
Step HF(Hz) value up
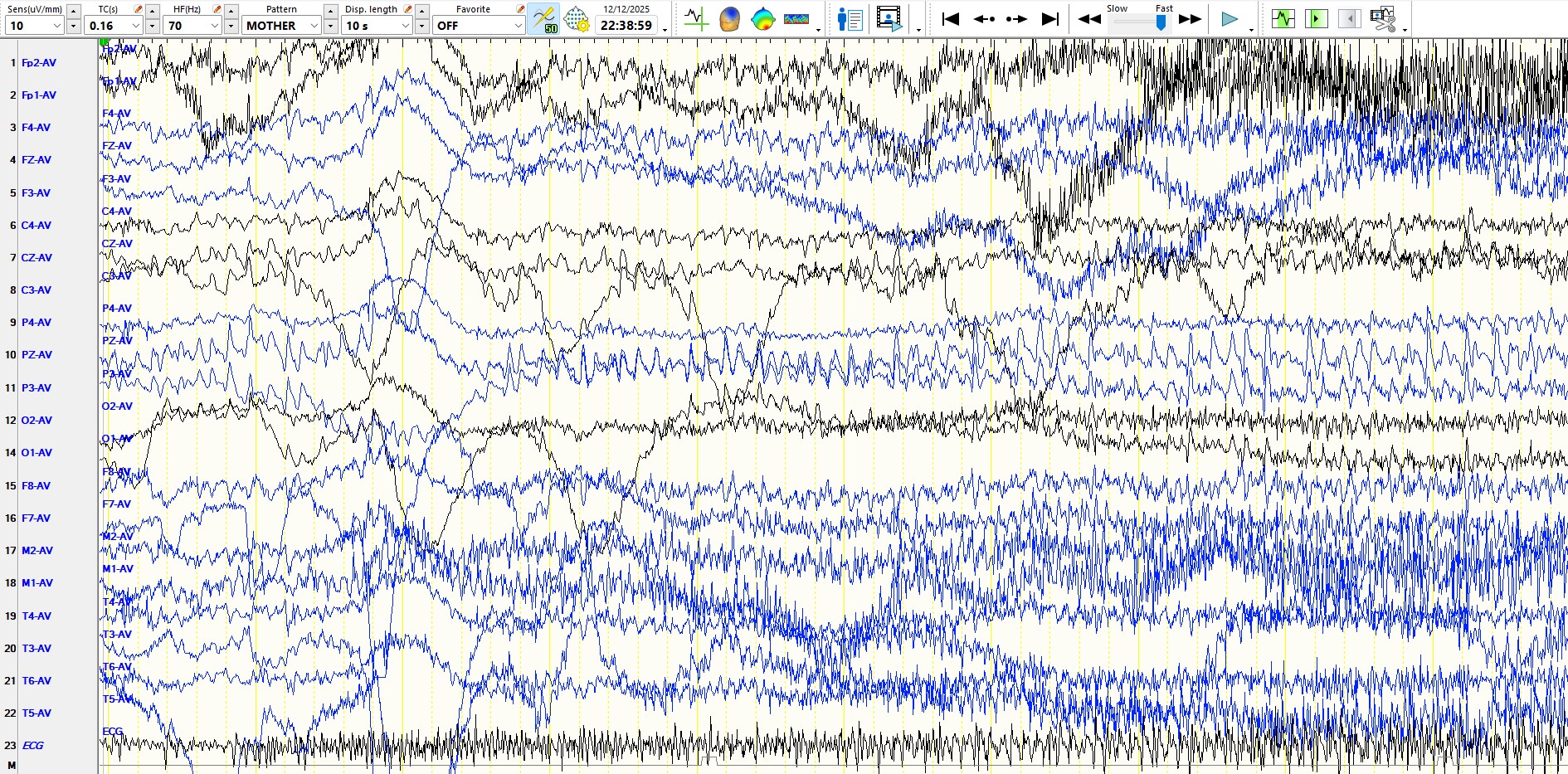(x=231, y=11)
